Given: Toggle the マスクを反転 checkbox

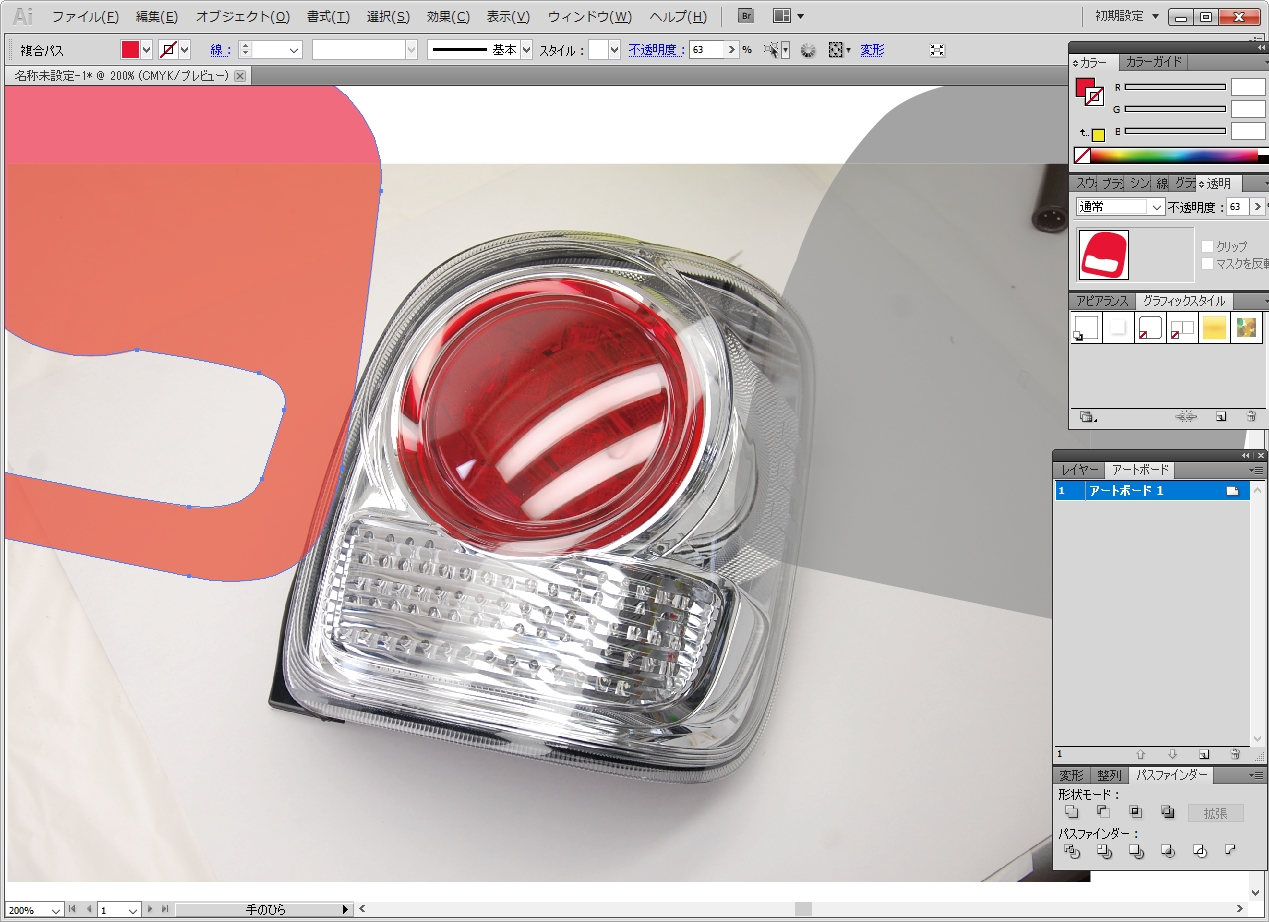Looking at the screenshot, I should click(1207, 263).
